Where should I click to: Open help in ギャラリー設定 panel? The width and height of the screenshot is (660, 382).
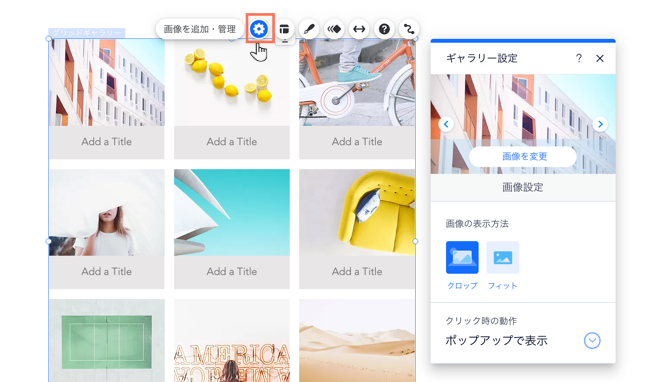coord(579,58)
